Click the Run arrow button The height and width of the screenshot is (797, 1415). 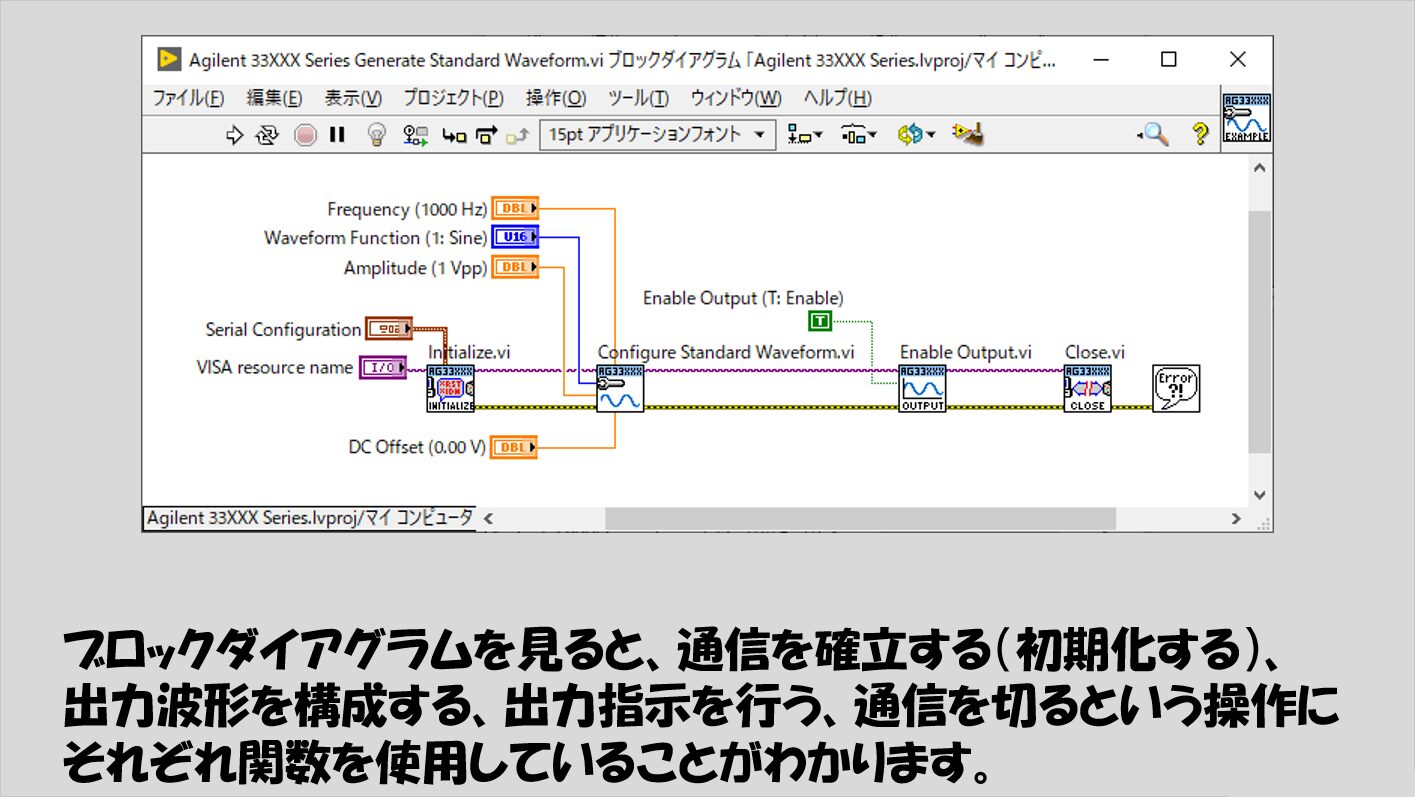pos(235,135)
